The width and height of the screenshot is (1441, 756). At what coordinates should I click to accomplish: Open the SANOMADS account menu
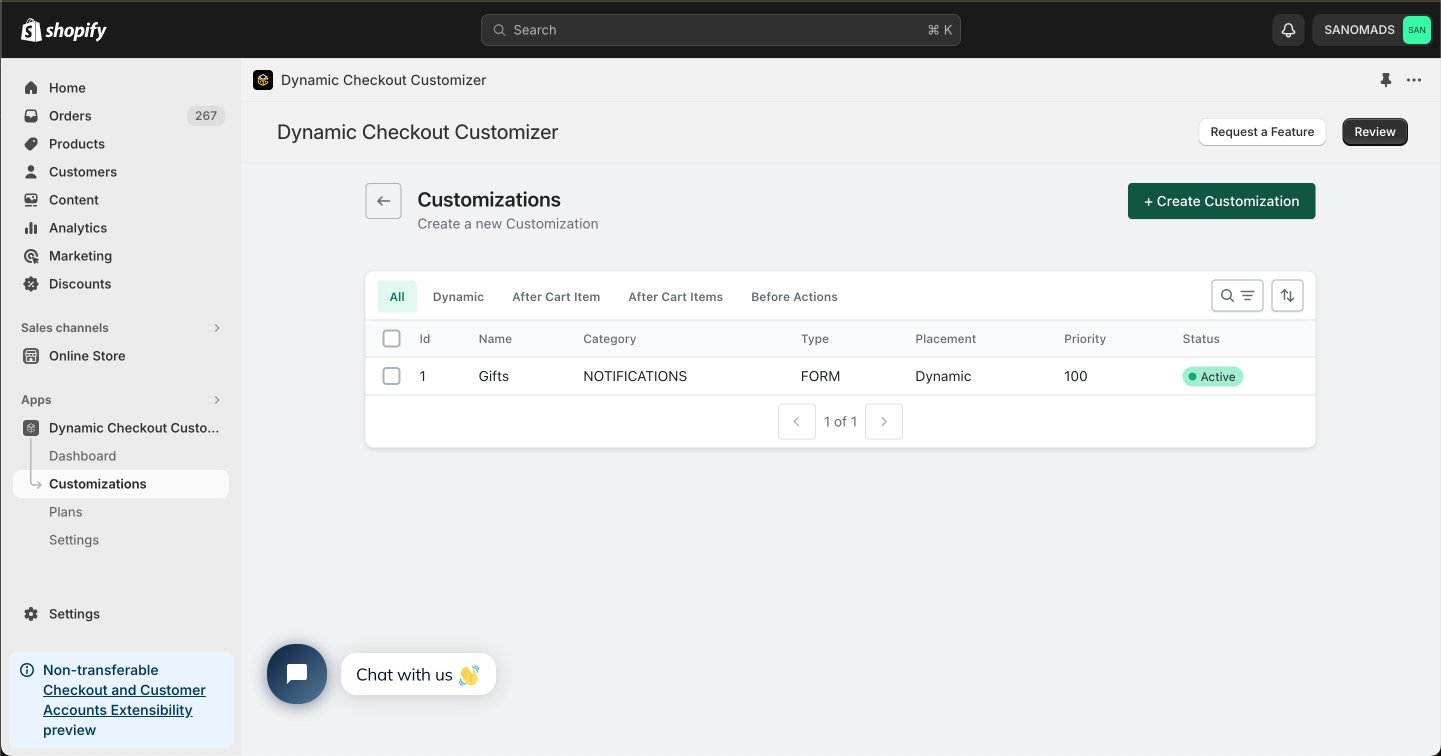pos(1372,30)
